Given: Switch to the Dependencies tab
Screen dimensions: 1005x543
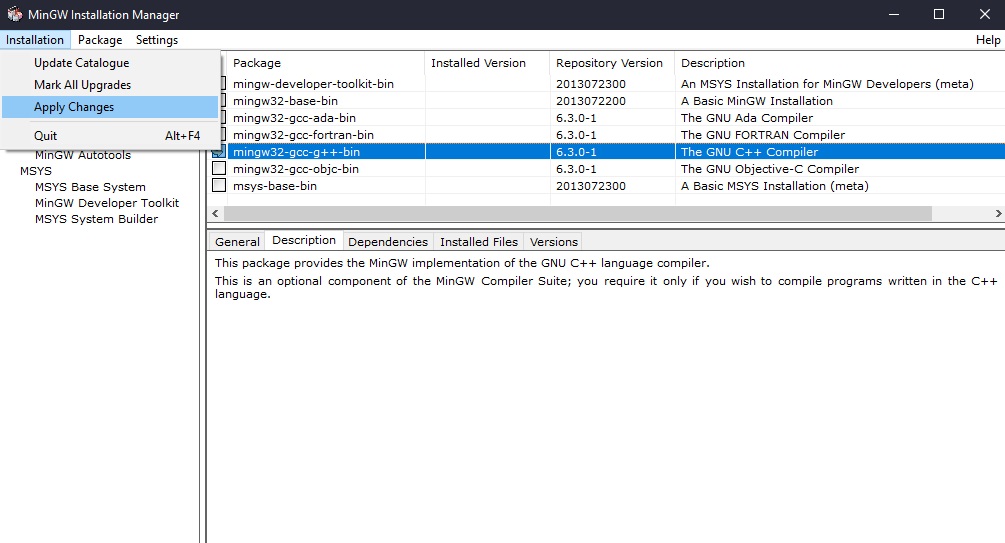Looking at the screenshot, I should pyautogui.click(x=388, y=242).
